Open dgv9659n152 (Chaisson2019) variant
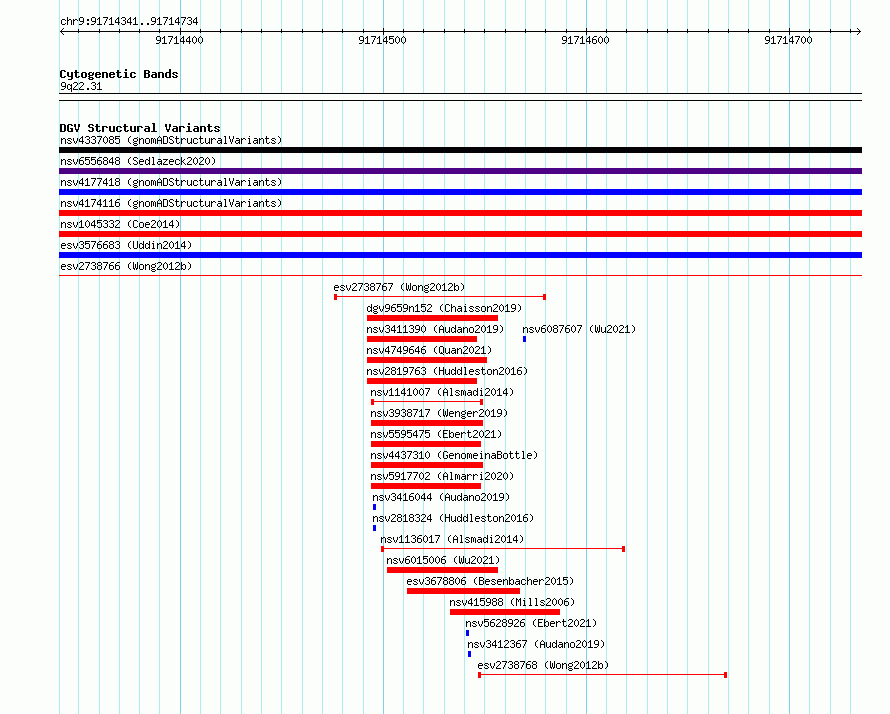This screenshot has height=714, width=890. point(444,308)
